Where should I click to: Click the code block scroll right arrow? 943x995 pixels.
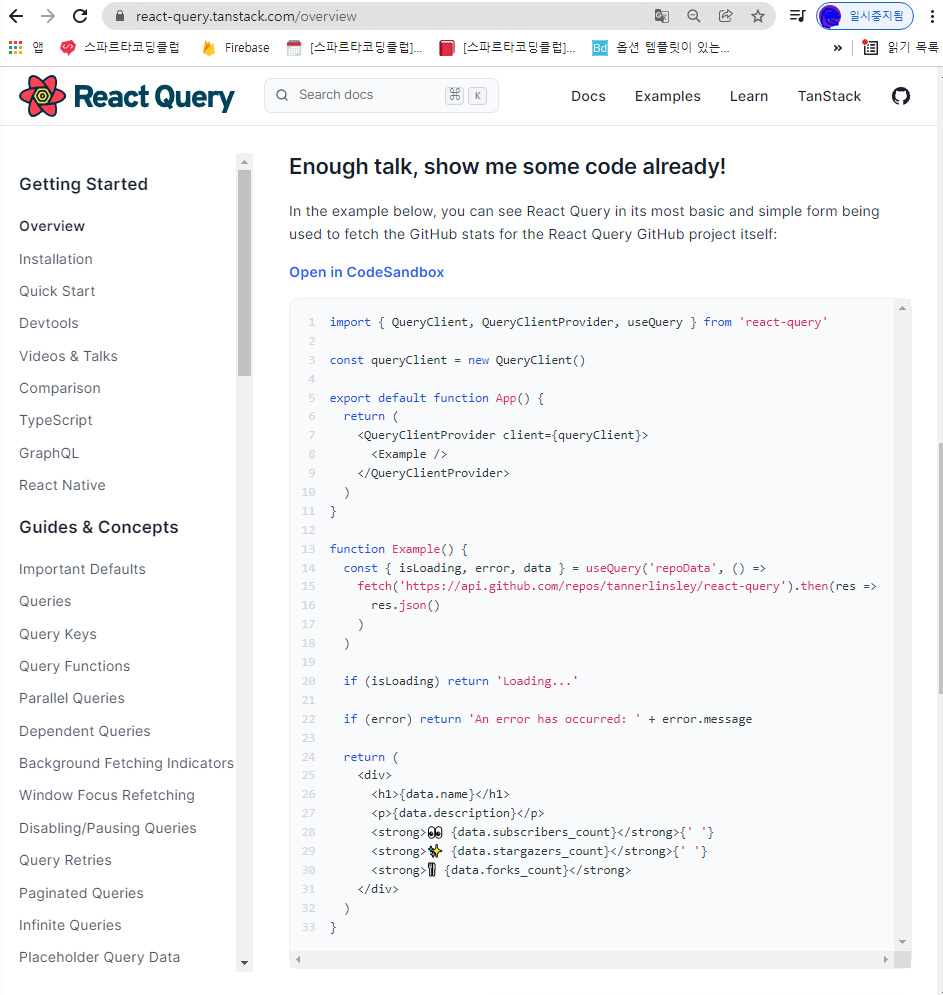[885, 959]
